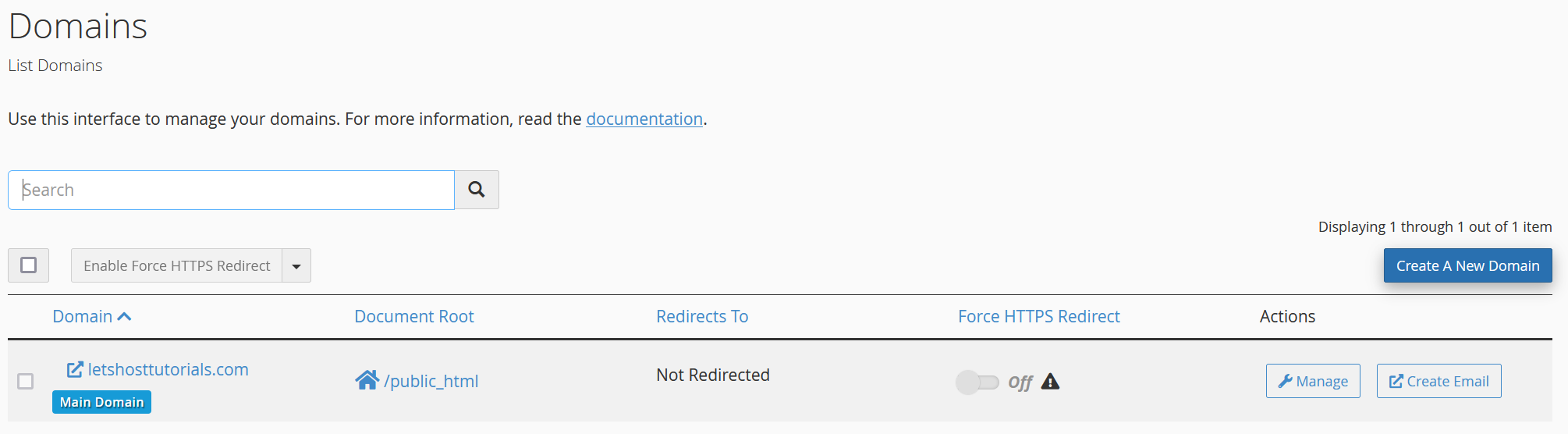Image resolution: width=1568 pixels, height=434 pixels.
Task: Focus the Search input field
Action: click(x=231, y=190)
